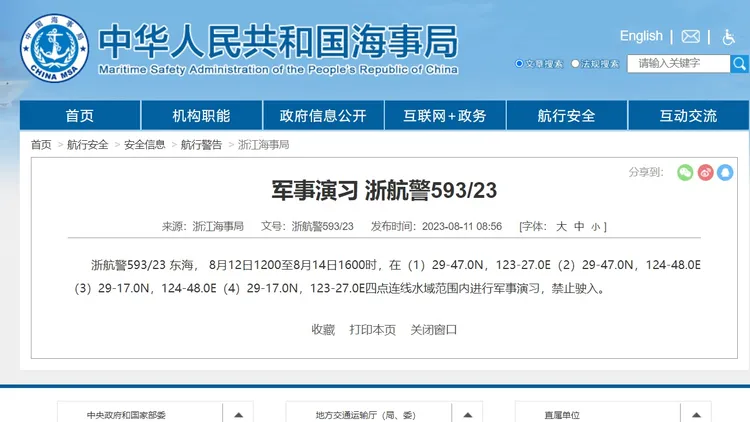Click the article title 军事演习 浙航警593/23
Screen dimensions: 750x422
[x=384, y=190]
